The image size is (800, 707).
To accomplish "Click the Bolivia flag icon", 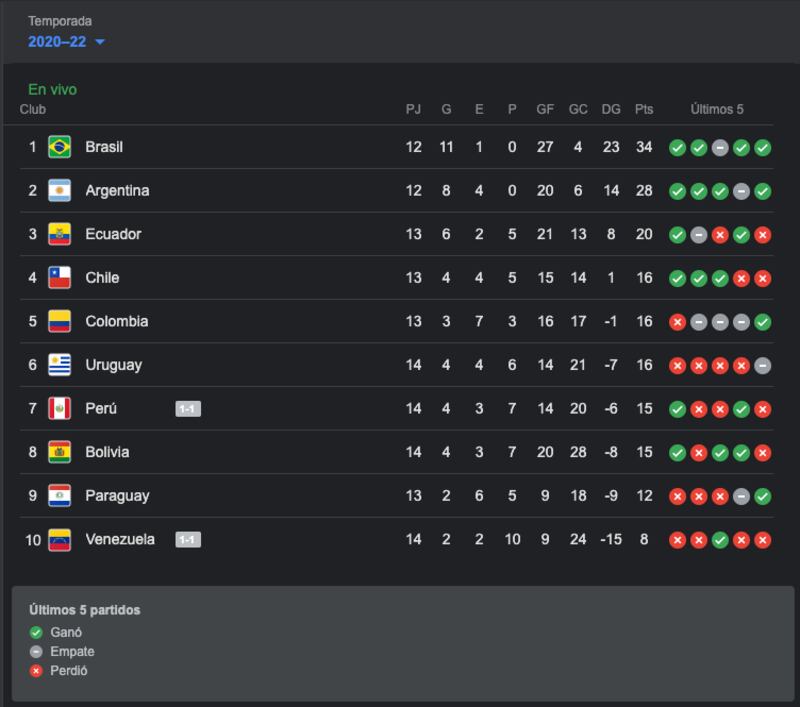I will click(59, 452).
